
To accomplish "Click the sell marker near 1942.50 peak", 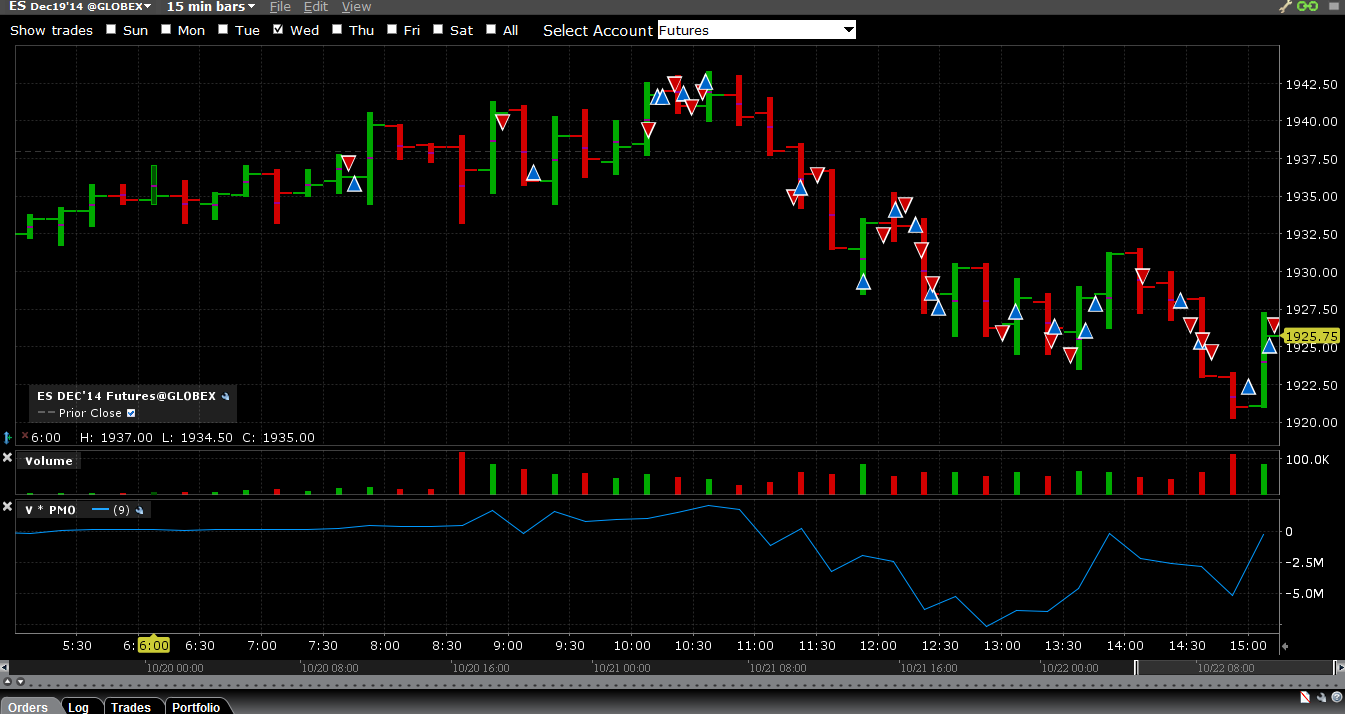I will coord(675,84).
